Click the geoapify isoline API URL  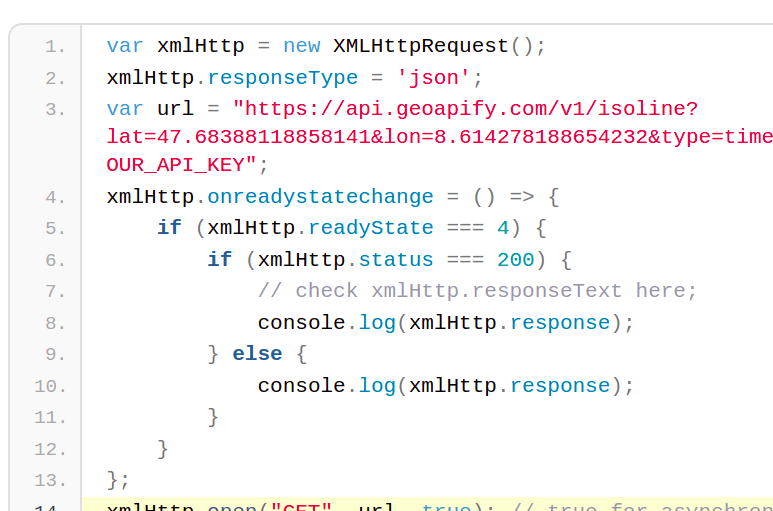click(466, 109)
